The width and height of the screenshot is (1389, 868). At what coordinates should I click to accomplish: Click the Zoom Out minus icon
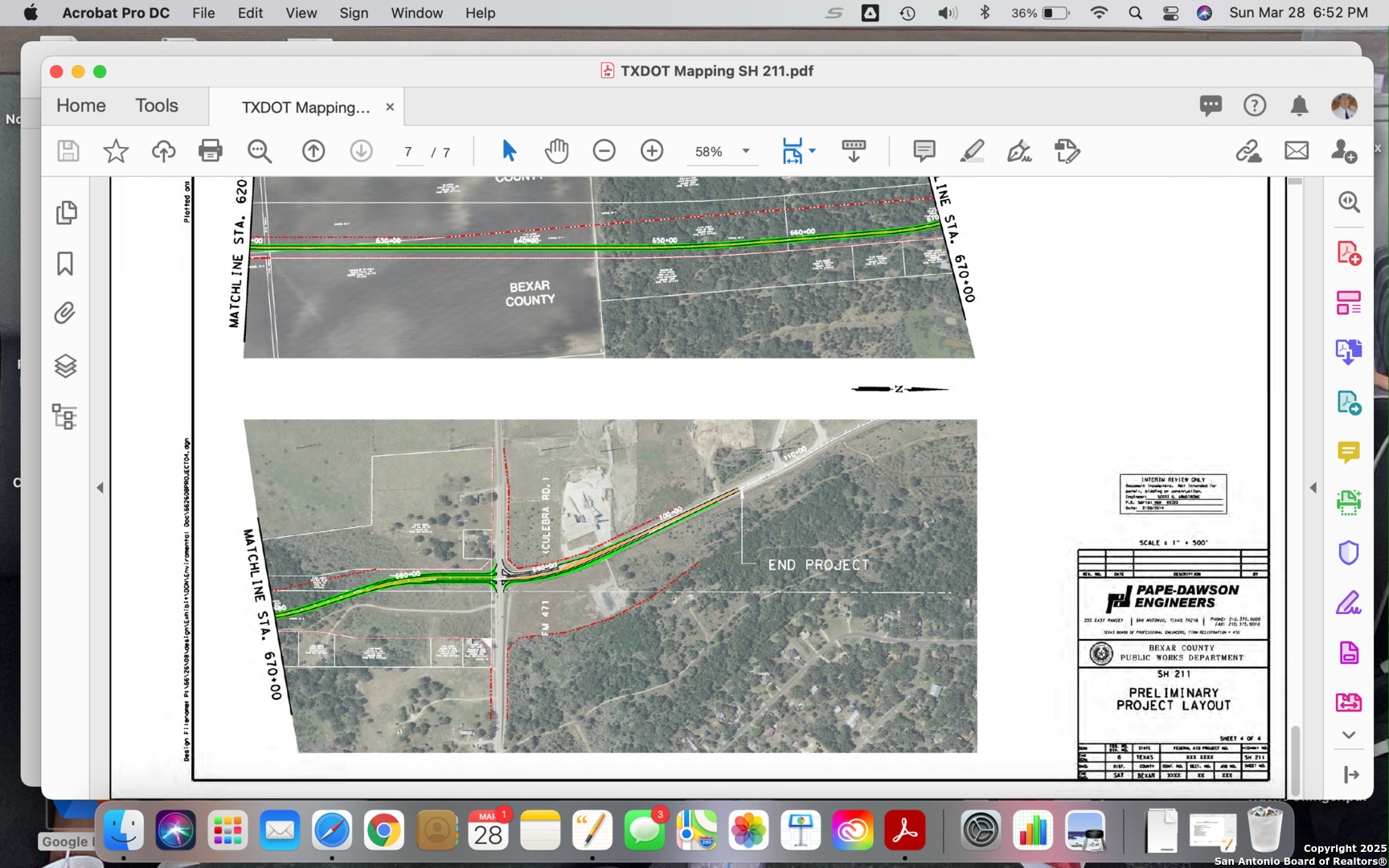[604, 151]
